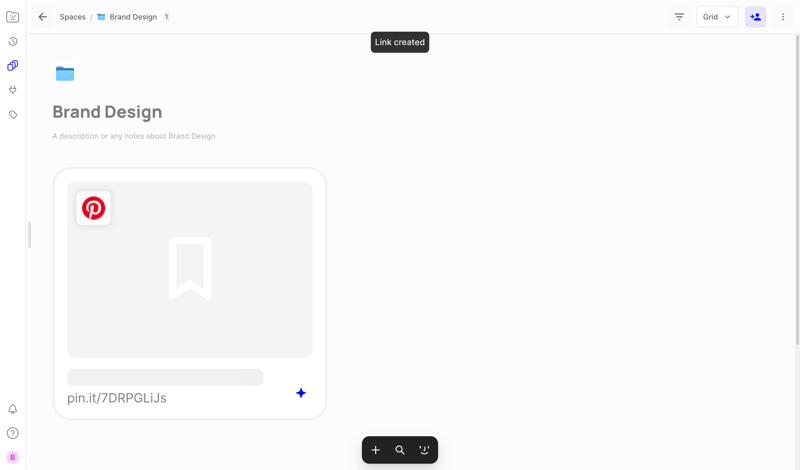Click the back arrow button
Screen dimensions: 800x470
(x=42, y=17)
